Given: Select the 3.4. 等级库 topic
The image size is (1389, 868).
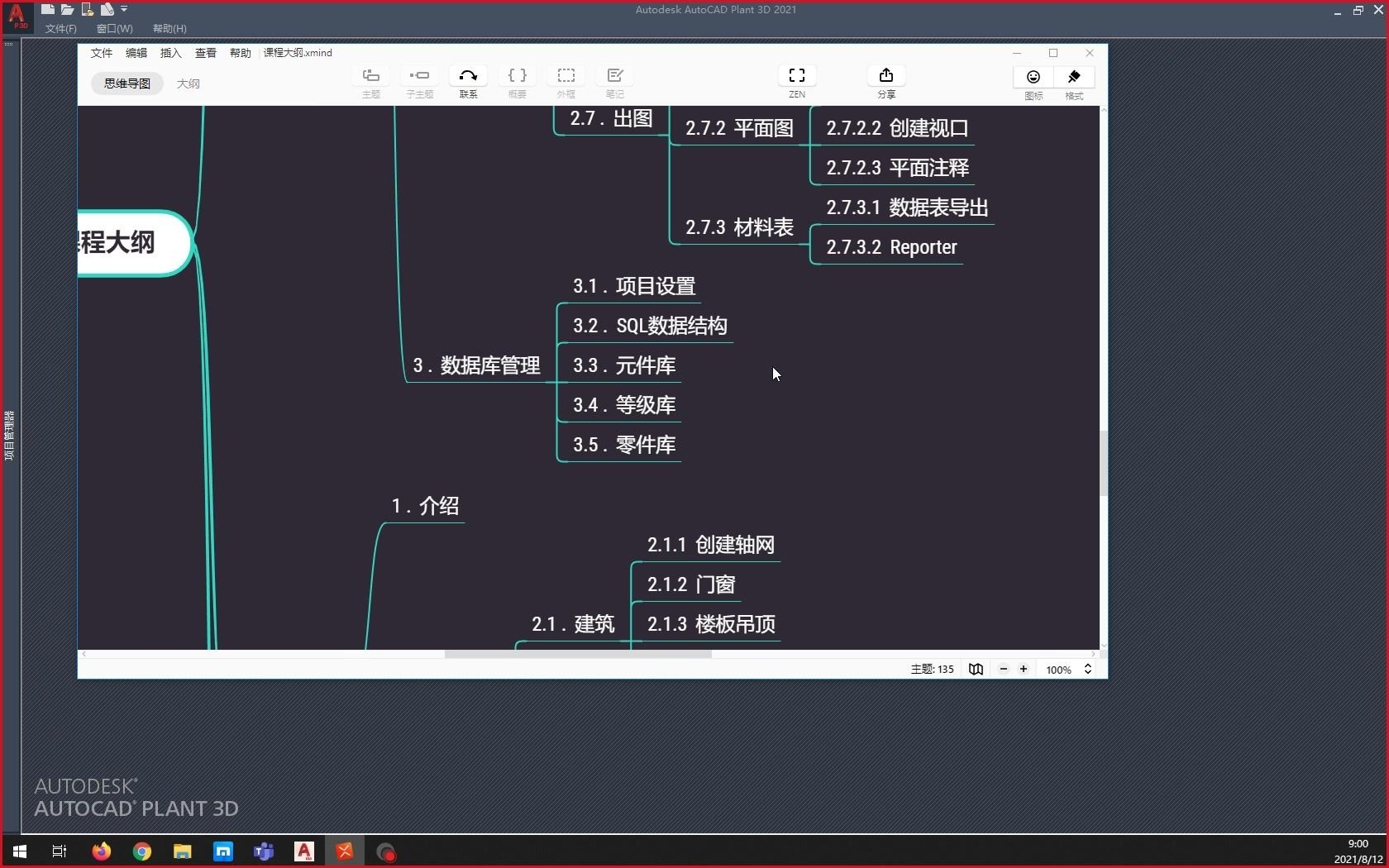Looking at the screenshot, I should (624, 405).
